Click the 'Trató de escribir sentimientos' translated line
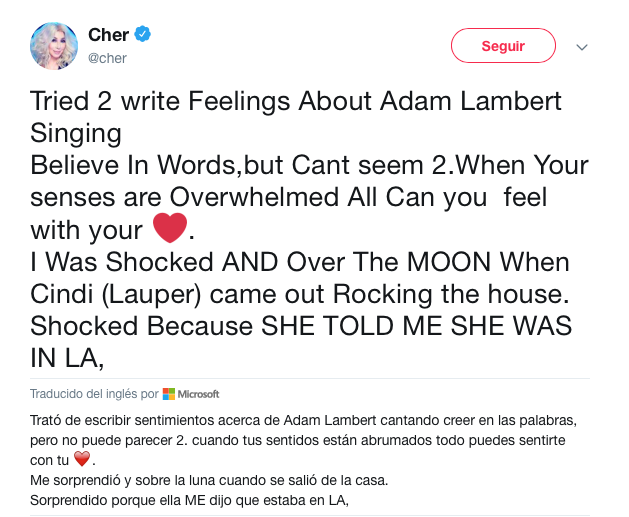 point(303,420)
